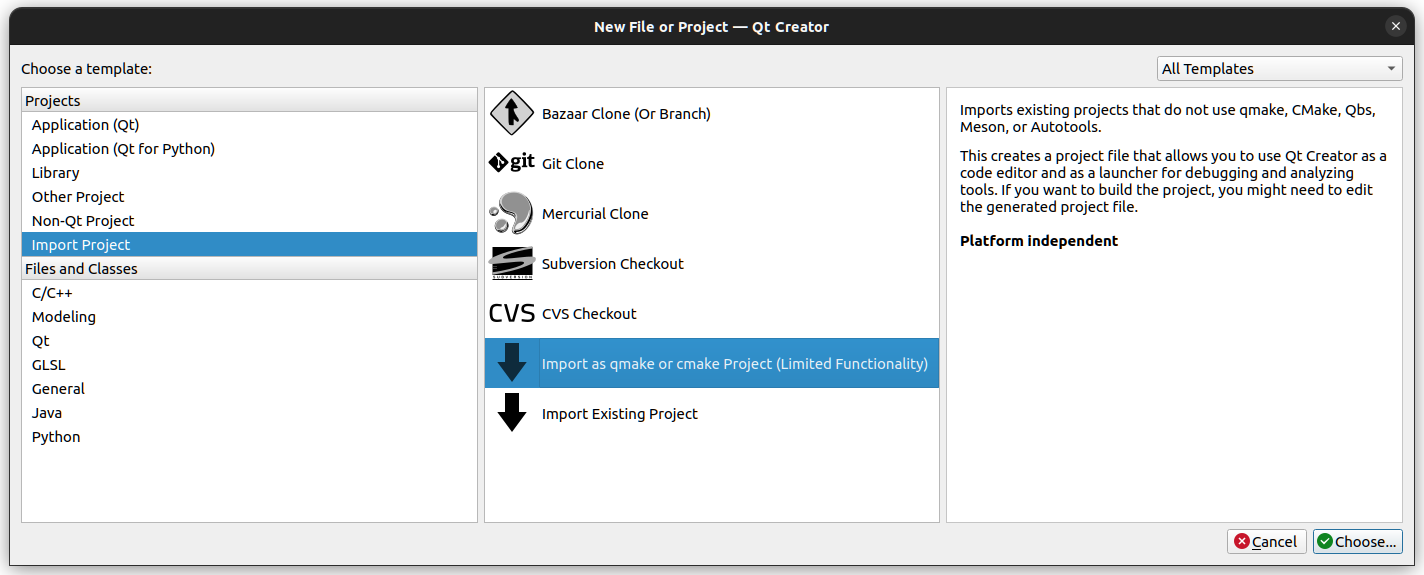Select CVS Checkout template

(x=712, y=313)
